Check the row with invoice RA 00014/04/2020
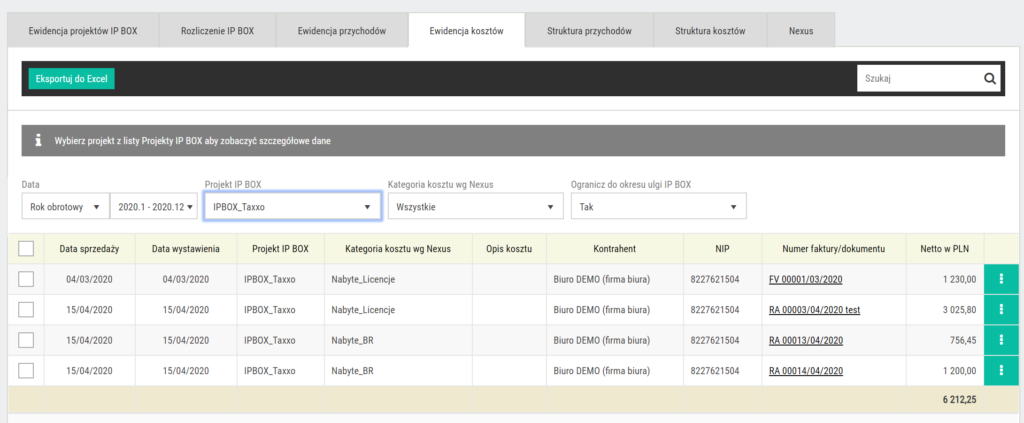1024x423 pixels. pos(26,371)
